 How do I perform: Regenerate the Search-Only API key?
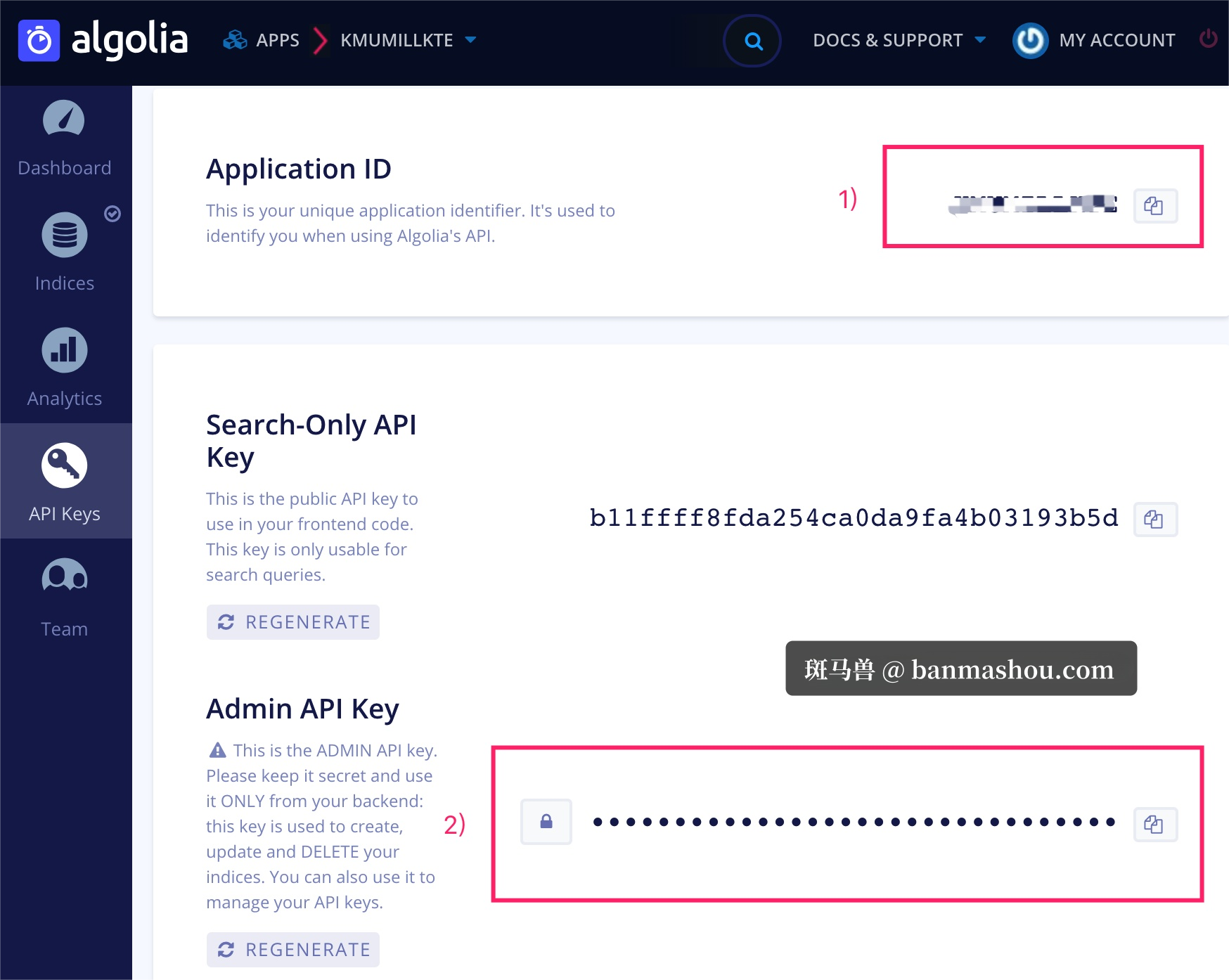click(x=293, y=622)
